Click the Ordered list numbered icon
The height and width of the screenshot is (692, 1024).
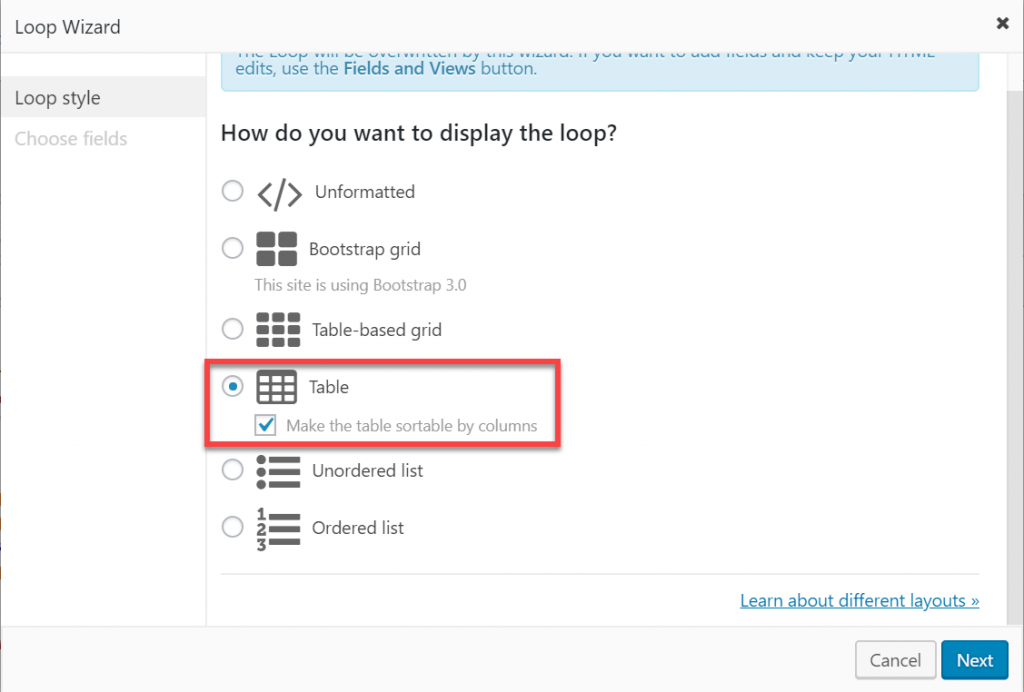pos(278,527)
